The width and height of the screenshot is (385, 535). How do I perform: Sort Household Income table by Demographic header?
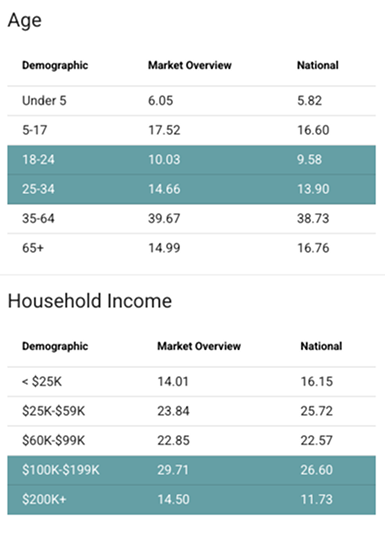point(55,346)
